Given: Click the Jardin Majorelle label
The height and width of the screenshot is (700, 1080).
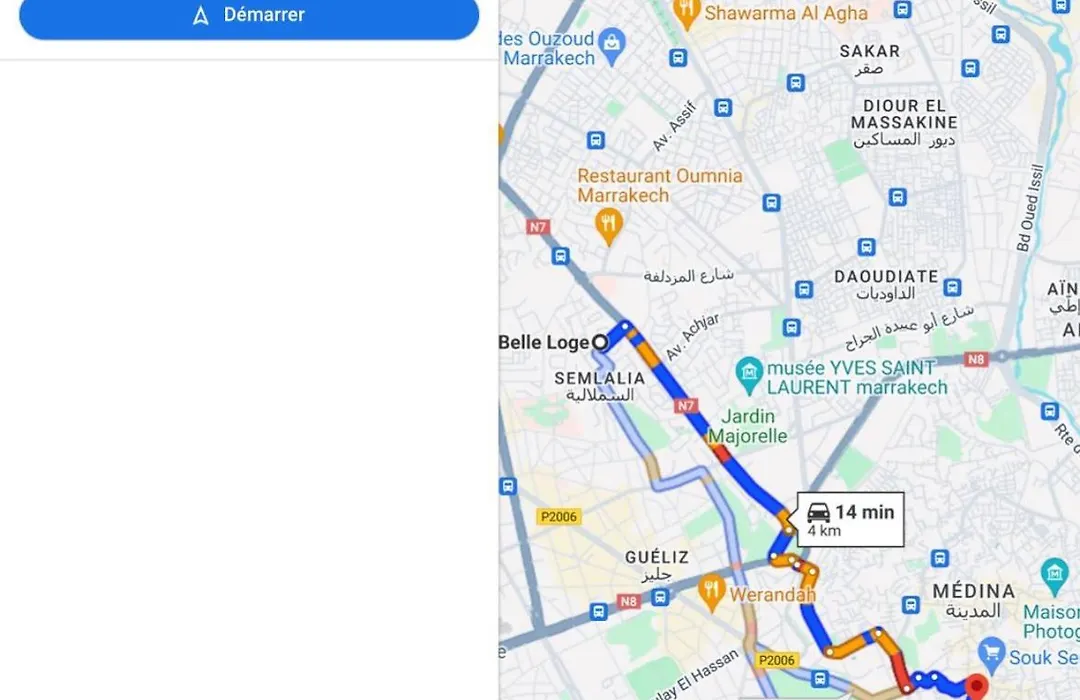Looking at the screenshot, I should pos(747,426).
